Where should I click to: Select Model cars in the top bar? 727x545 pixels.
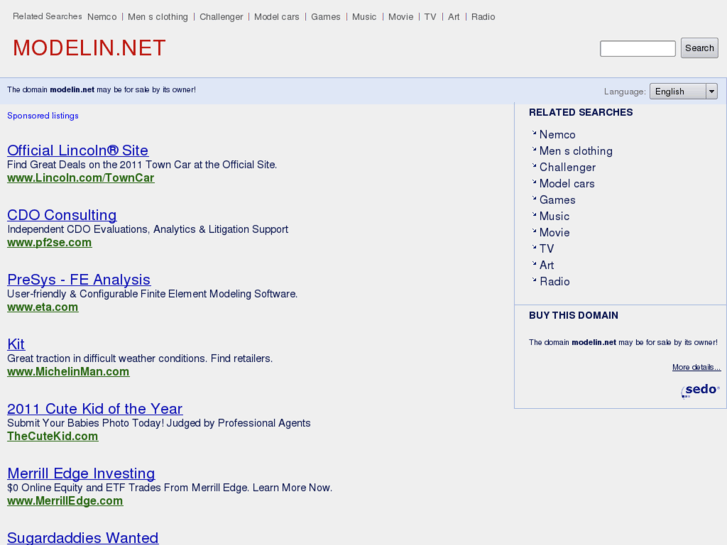(x=277, y=17)
